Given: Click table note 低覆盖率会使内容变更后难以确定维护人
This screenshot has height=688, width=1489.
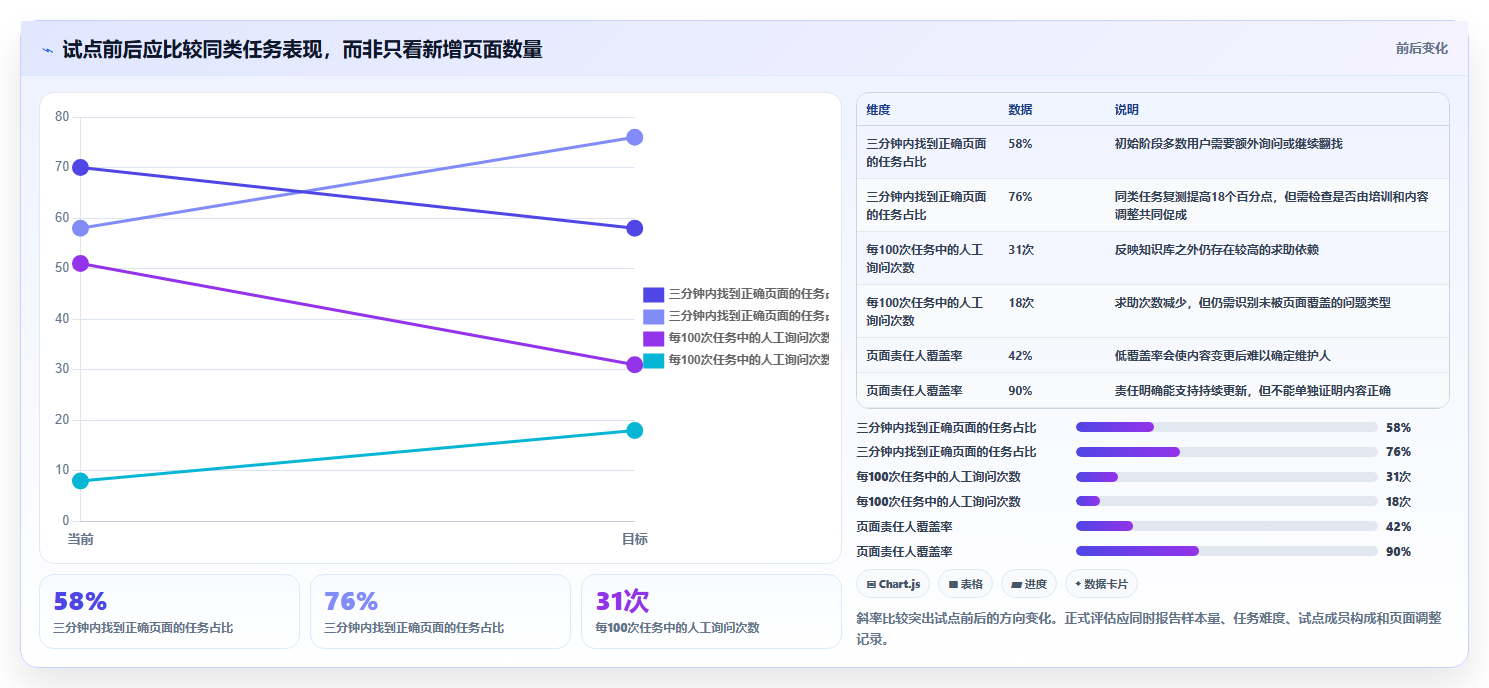Looking at the screenshot, I should pos(1222,356).
